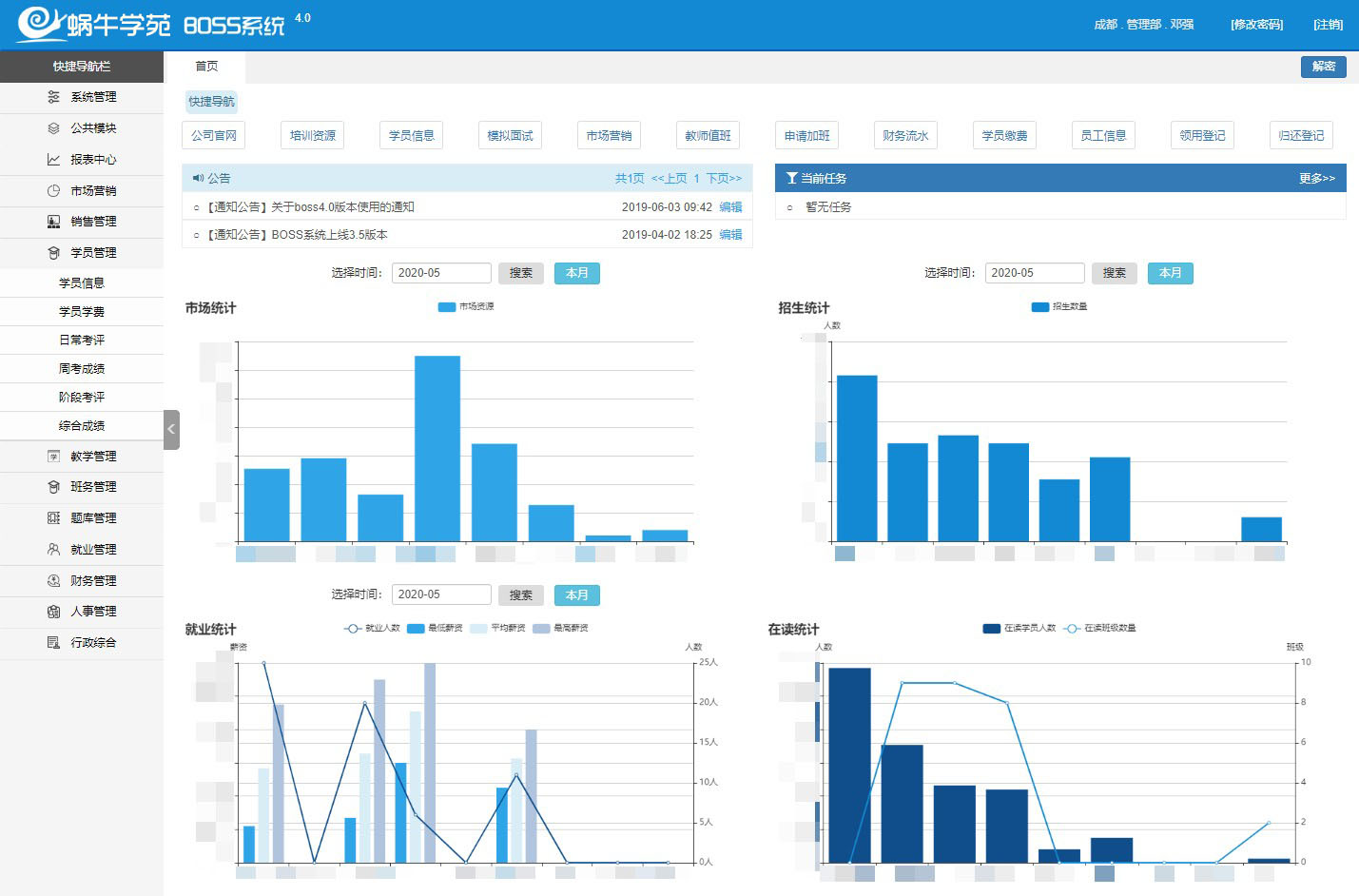Open 报表中心 via its chart icon
This screenshot has width=1359, height=896.
[x=53, y=160]
